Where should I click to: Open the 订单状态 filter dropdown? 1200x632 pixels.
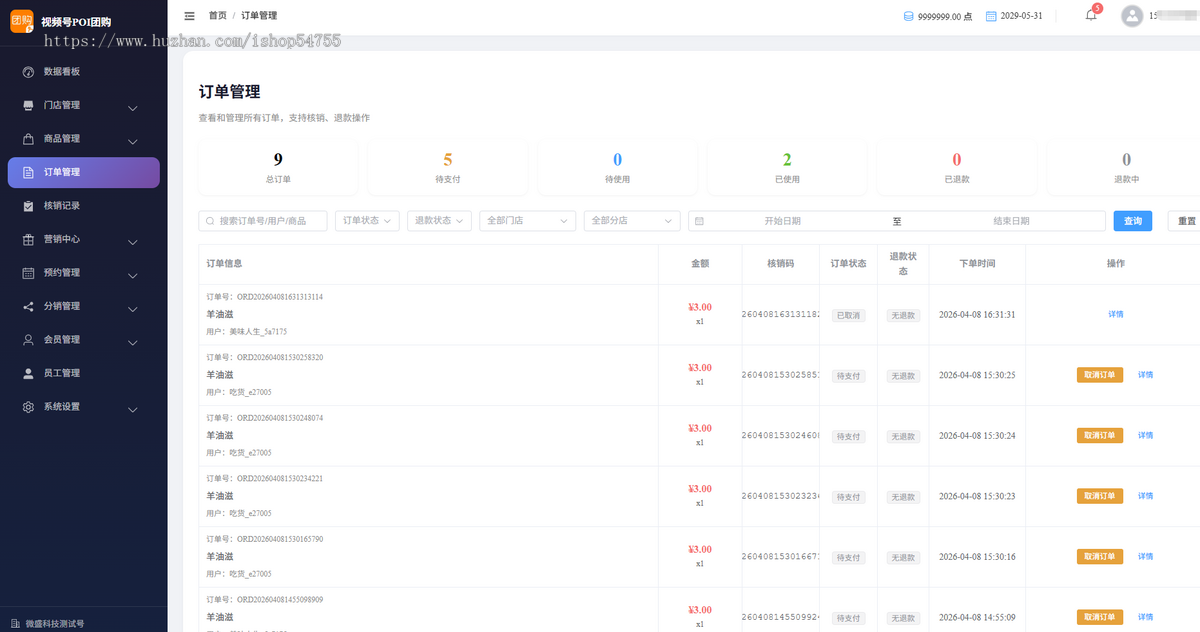367,221
